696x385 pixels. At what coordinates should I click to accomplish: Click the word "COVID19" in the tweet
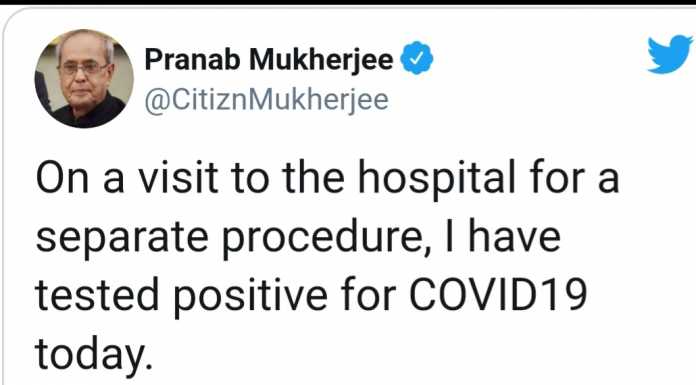click(498, 294)
